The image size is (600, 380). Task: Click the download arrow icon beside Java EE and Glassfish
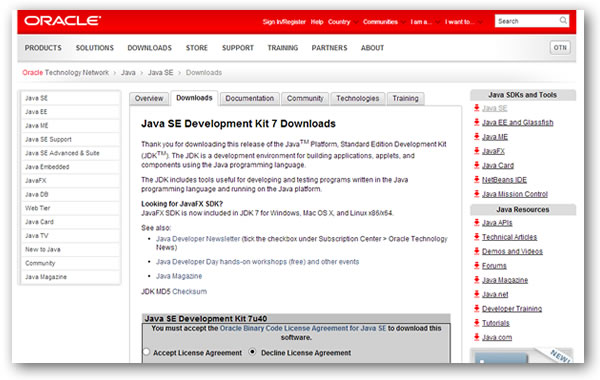[x=476, y=122]
